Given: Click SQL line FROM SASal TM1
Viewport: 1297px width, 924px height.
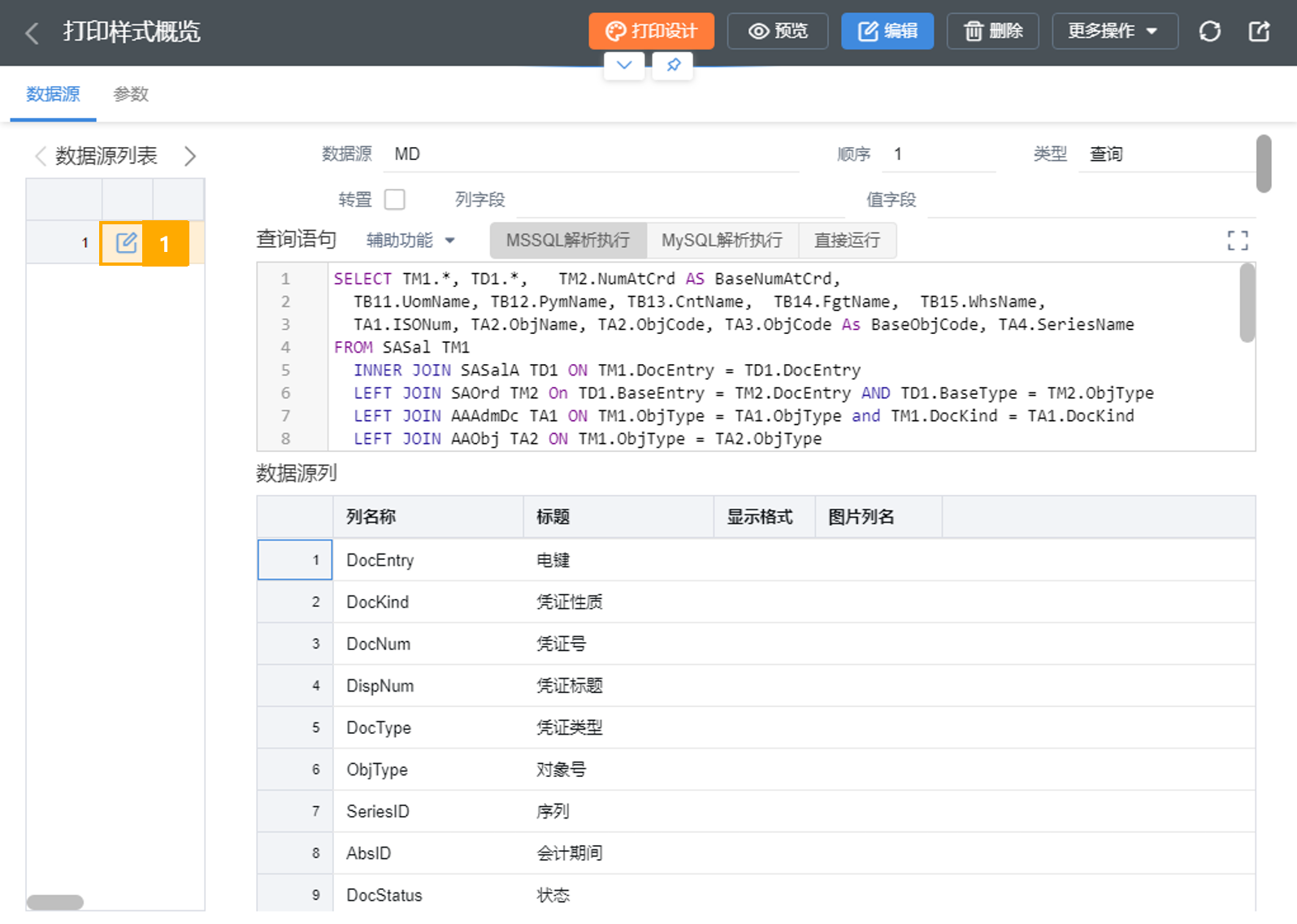Looking at the screenshot, I should pos(401,347).
